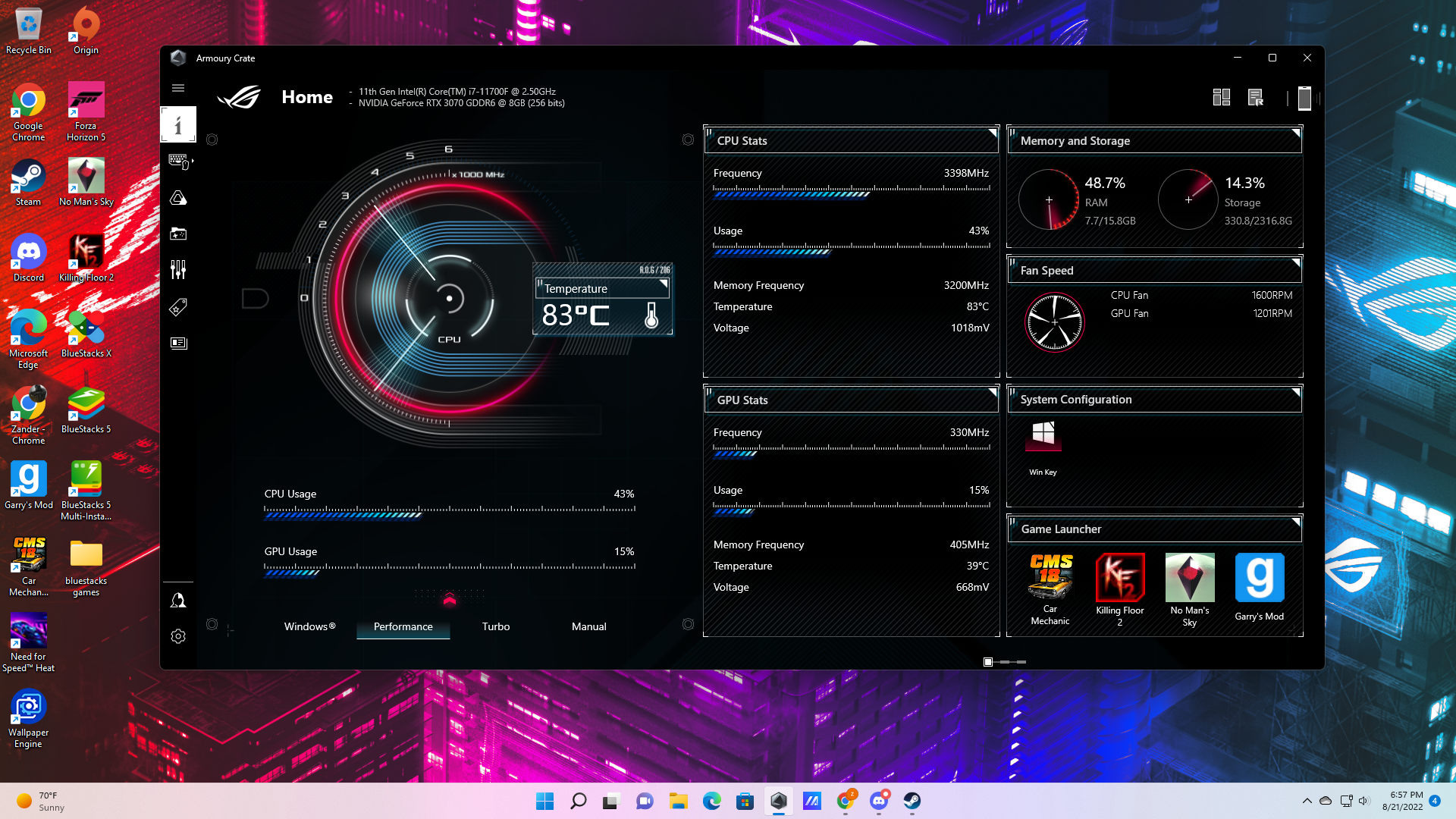The image size is (1456, 819).
Task: Expand the CPU Stats panel corner arrow
Action: click(992, 133)
